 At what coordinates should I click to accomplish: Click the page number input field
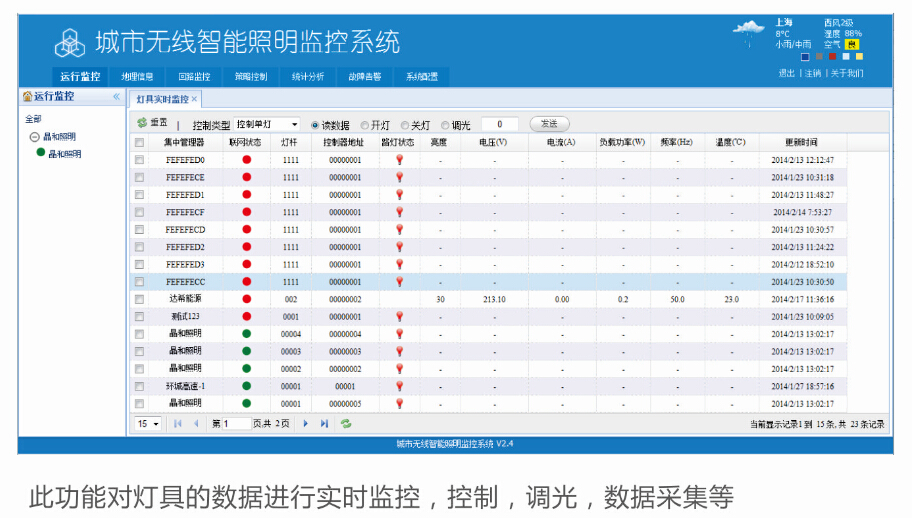pos(237,424)
